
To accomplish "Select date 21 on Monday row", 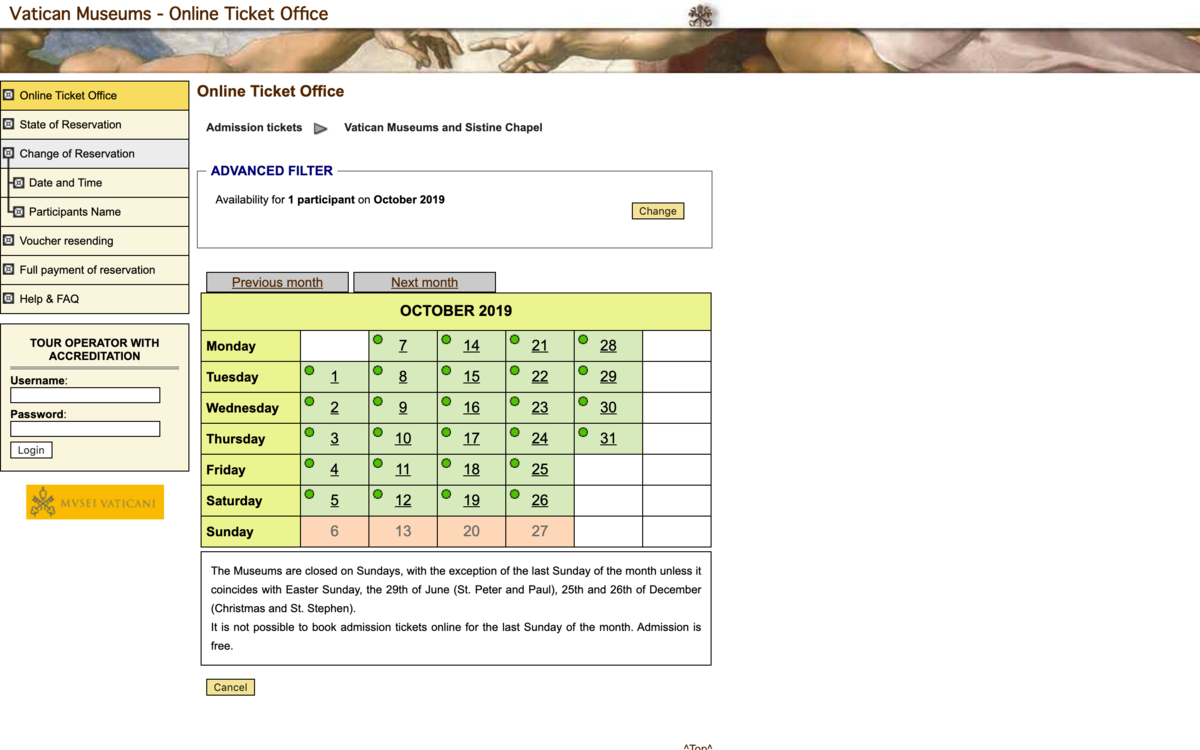I will click(540, 346).
